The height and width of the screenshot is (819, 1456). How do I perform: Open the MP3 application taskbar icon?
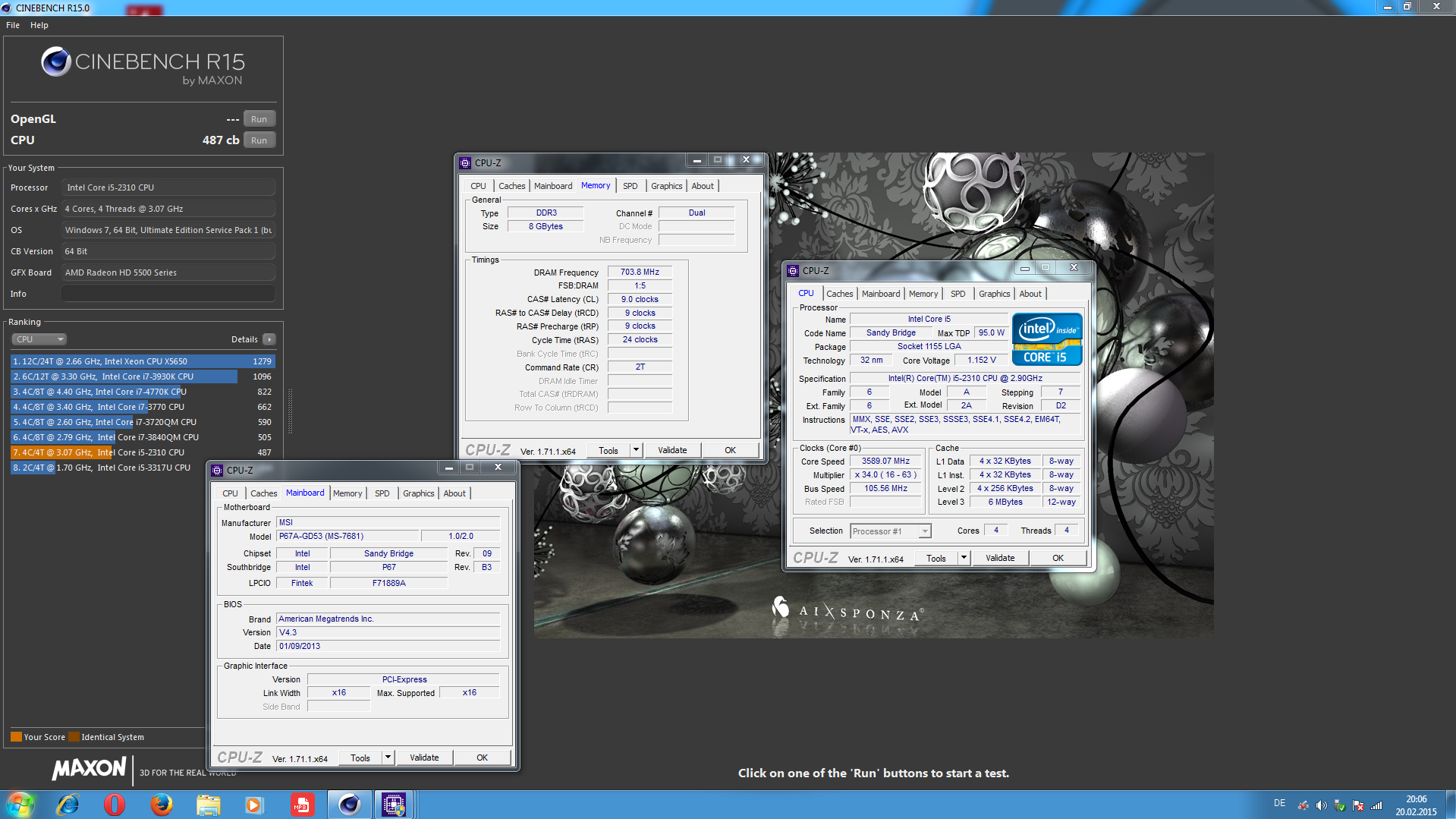pyautogui.click(x=302, y=805)
